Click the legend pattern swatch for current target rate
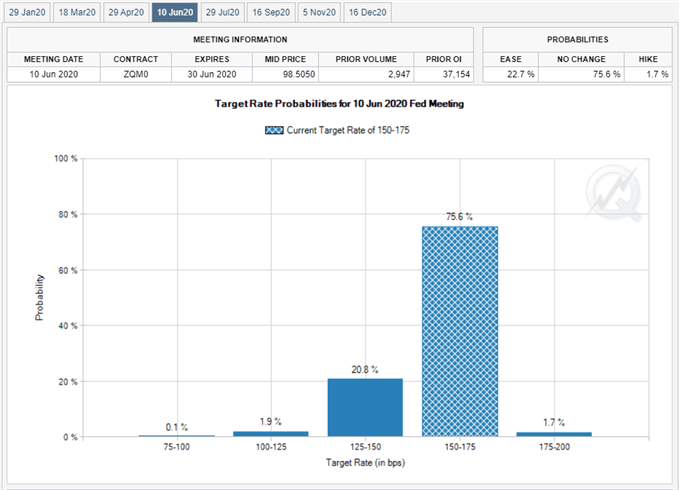Image resolution: width=679 pixels, height=490 pixels. (x=274, y=130)
